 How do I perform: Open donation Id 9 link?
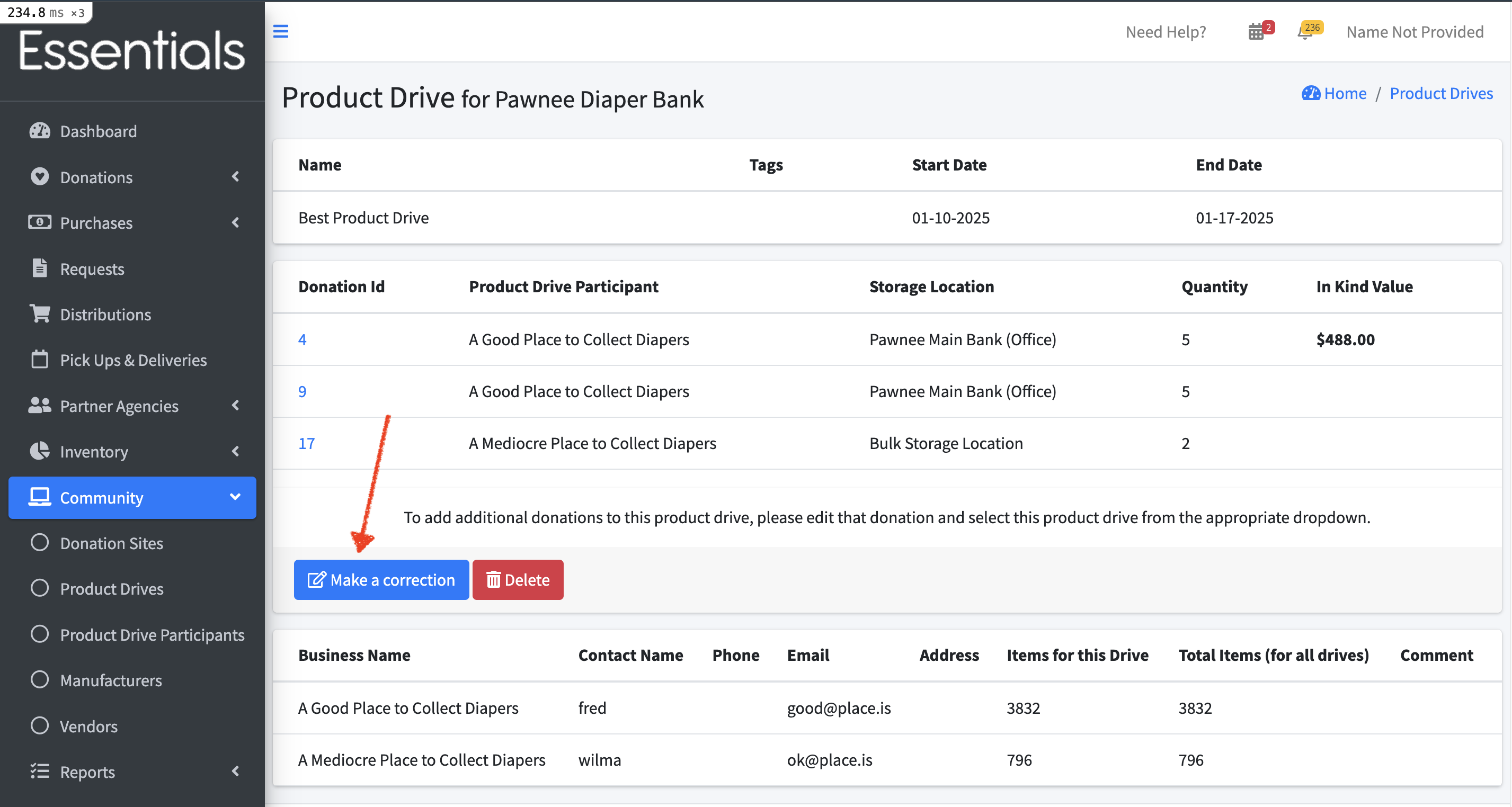point(303,391)
